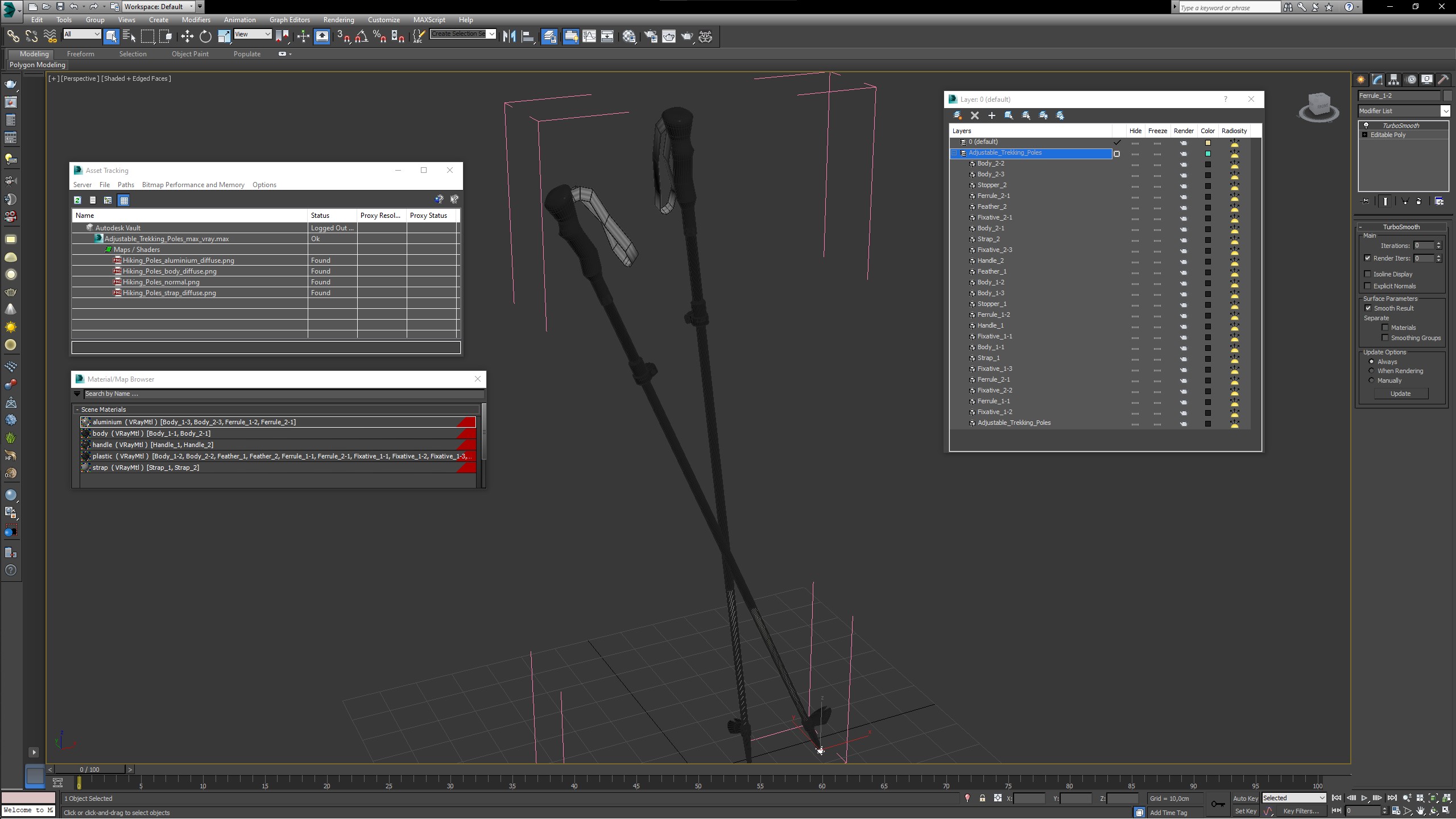Select the Manually update option
The height and width of the screenshot is (819, 1456).
point(1371,380)
